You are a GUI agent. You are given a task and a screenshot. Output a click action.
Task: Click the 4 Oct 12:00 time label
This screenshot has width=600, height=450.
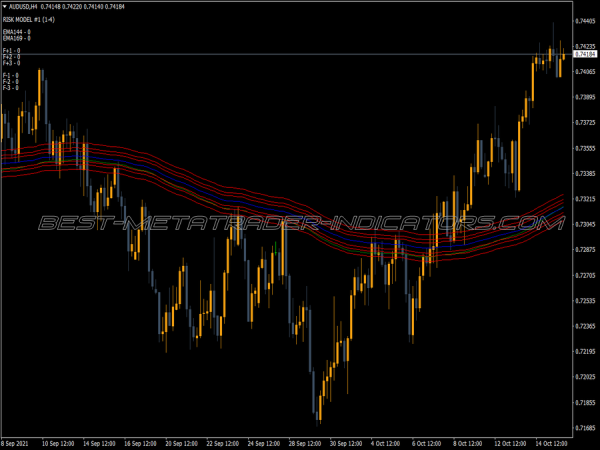pyautogui.click(x=392, y=443)
